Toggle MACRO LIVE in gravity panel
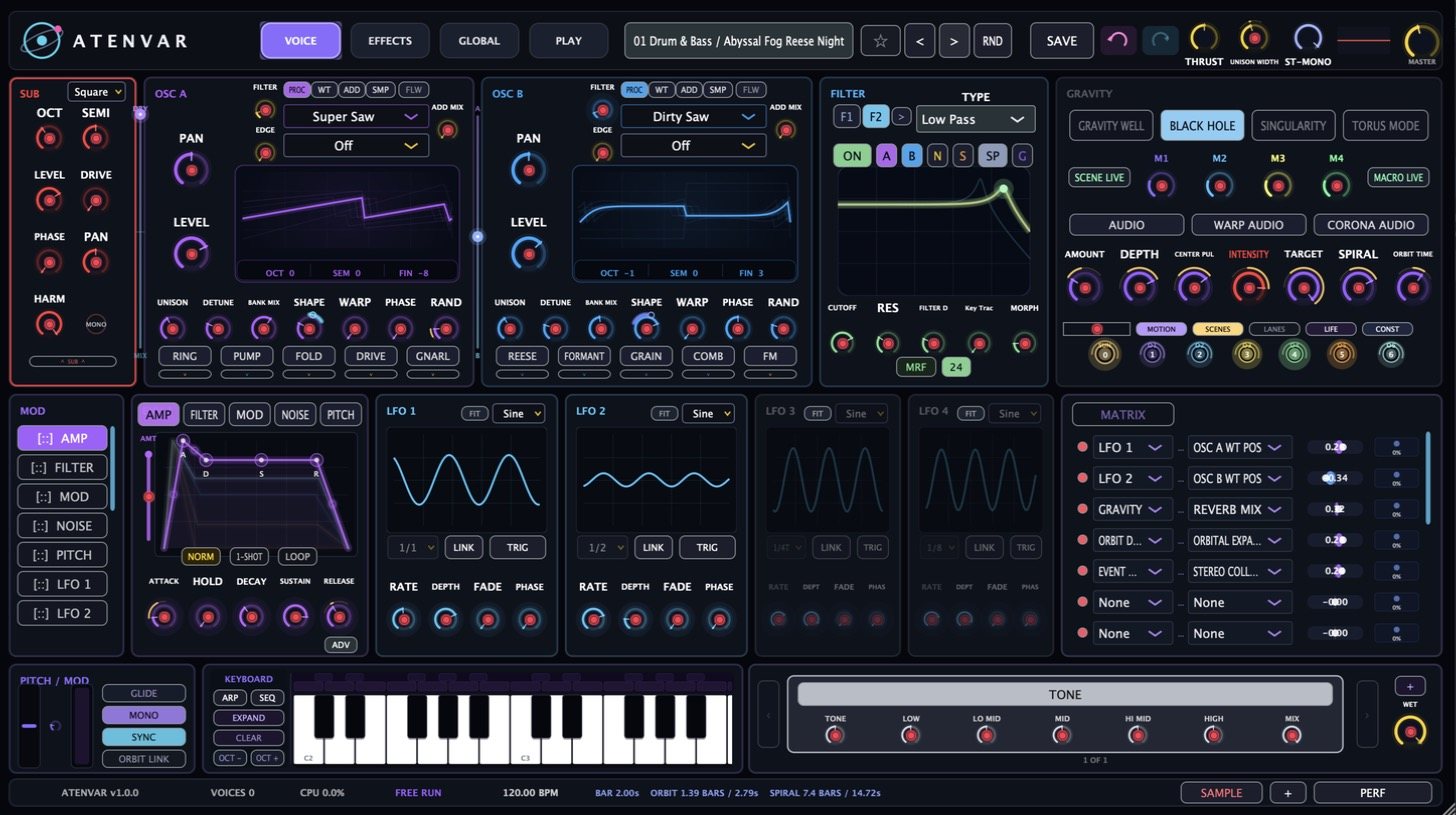 pos(1398,177)
